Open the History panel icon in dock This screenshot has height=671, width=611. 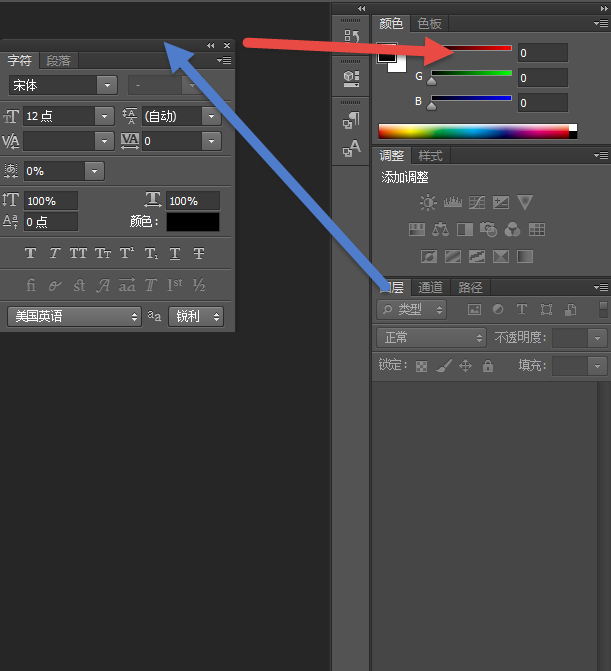point(351,36)
